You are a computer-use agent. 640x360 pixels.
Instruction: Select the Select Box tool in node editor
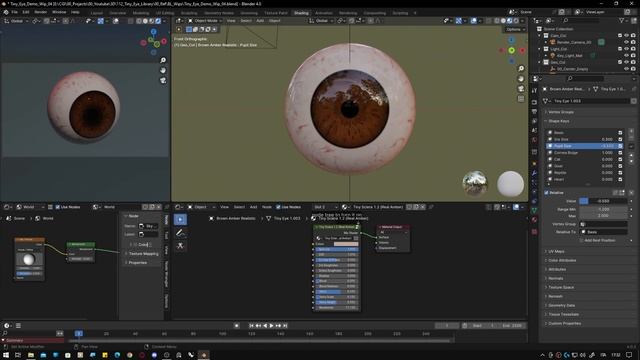tap(180, 220)
